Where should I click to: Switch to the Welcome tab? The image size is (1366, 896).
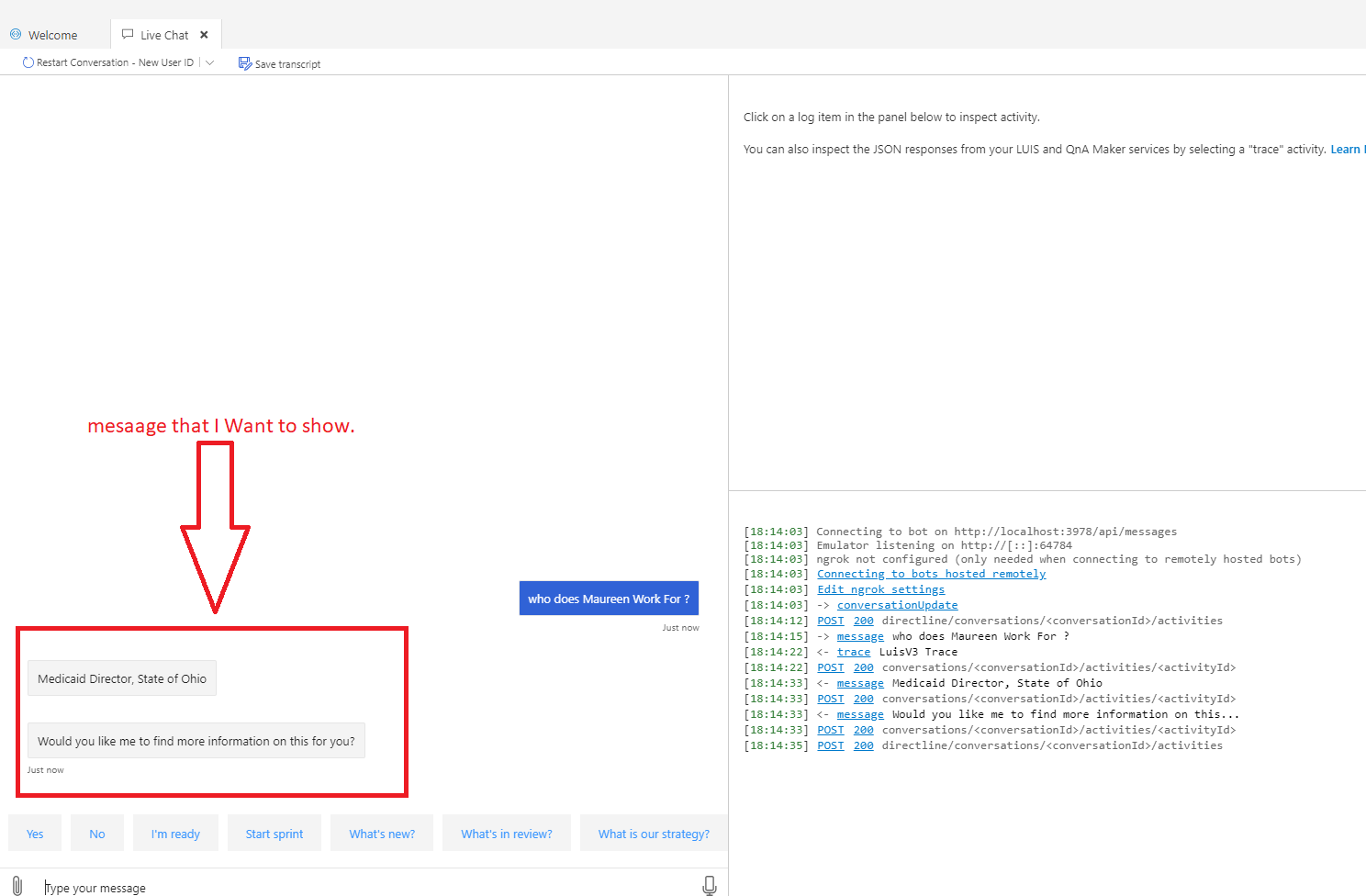pyautogui.click(x=50, y=34)
